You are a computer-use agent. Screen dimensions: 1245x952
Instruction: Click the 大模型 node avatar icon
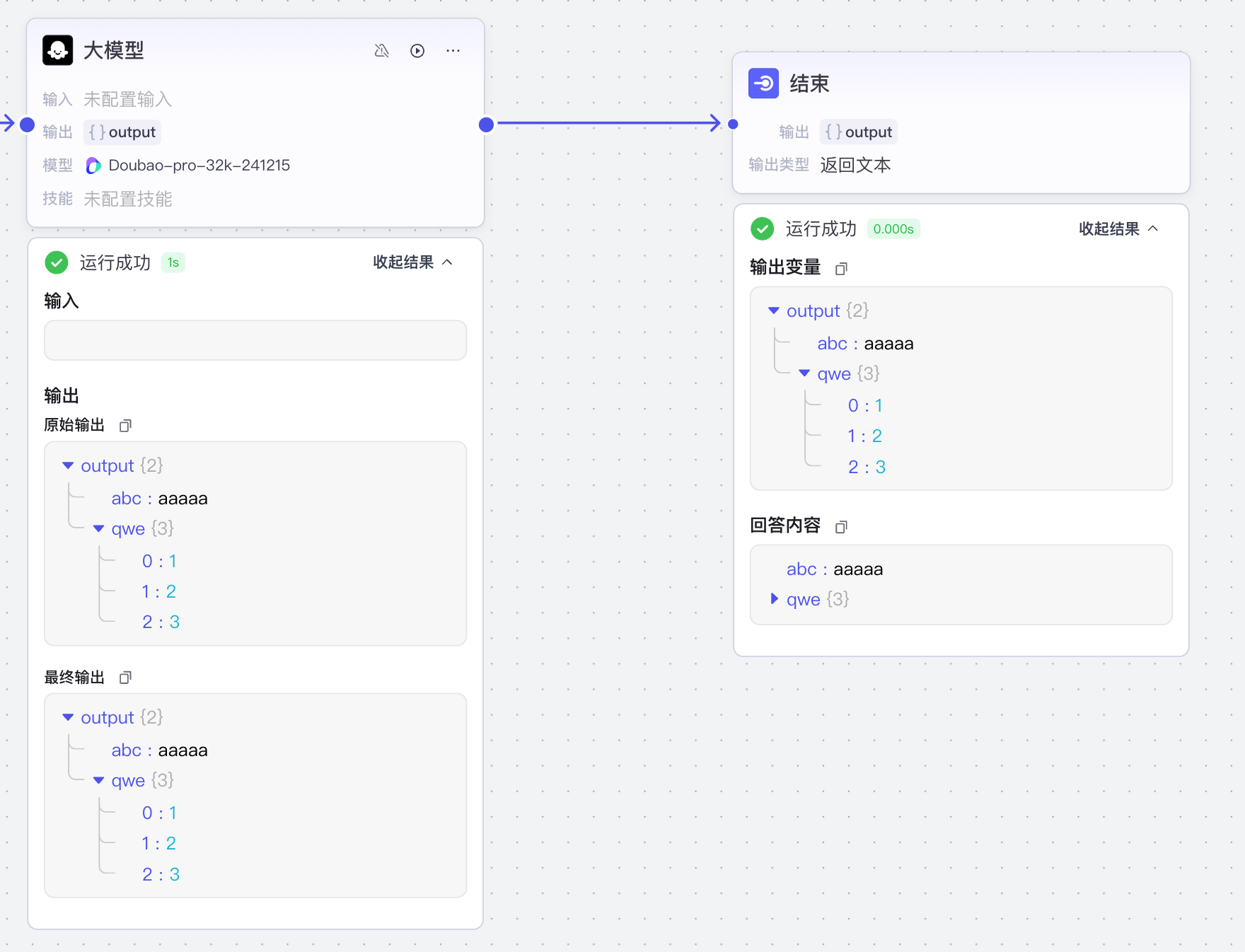tap(57, 50)
